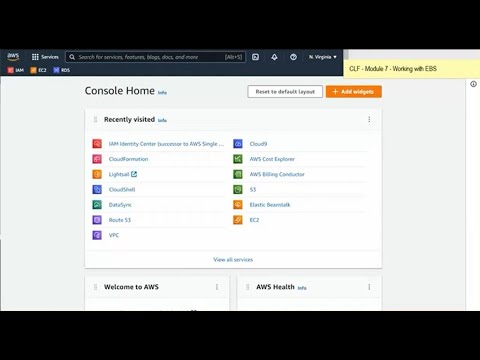Click Reset to default layout button

coord(285,92)
